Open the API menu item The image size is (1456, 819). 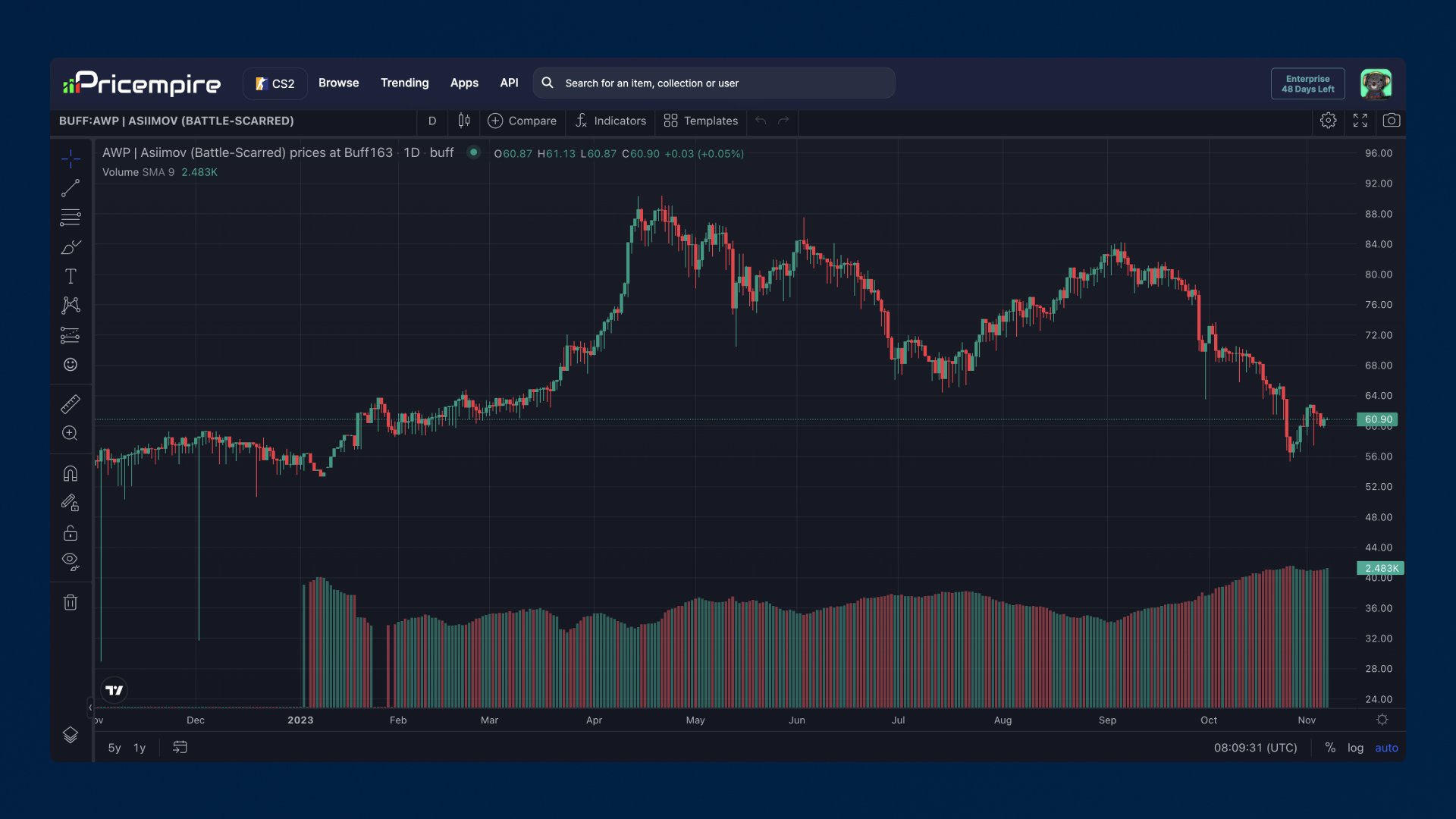[x=509, y=83]
